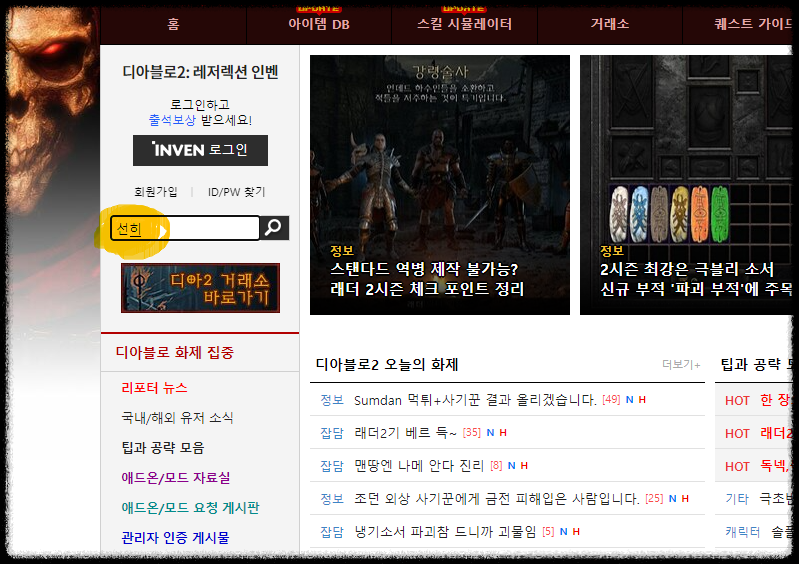Screen dimensions: 799x564
Task: Open post 래더2기 베르 득~
Action: pyautogui.click(x=406, y=433)
